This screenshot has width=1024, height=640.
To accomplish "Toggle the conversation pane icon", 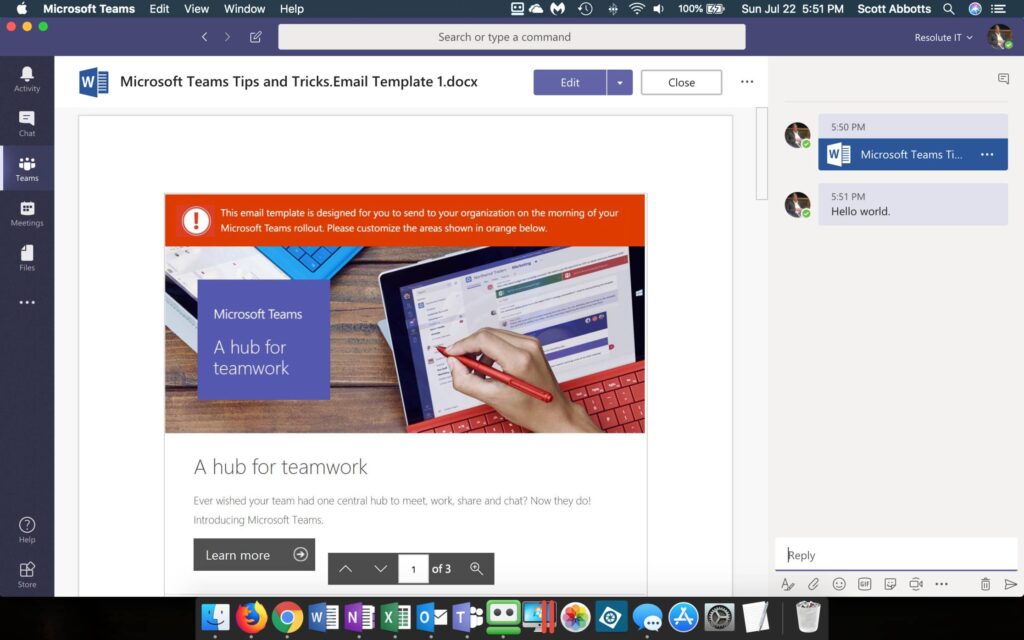I will pyautogui.click(x=1004, y=79).
